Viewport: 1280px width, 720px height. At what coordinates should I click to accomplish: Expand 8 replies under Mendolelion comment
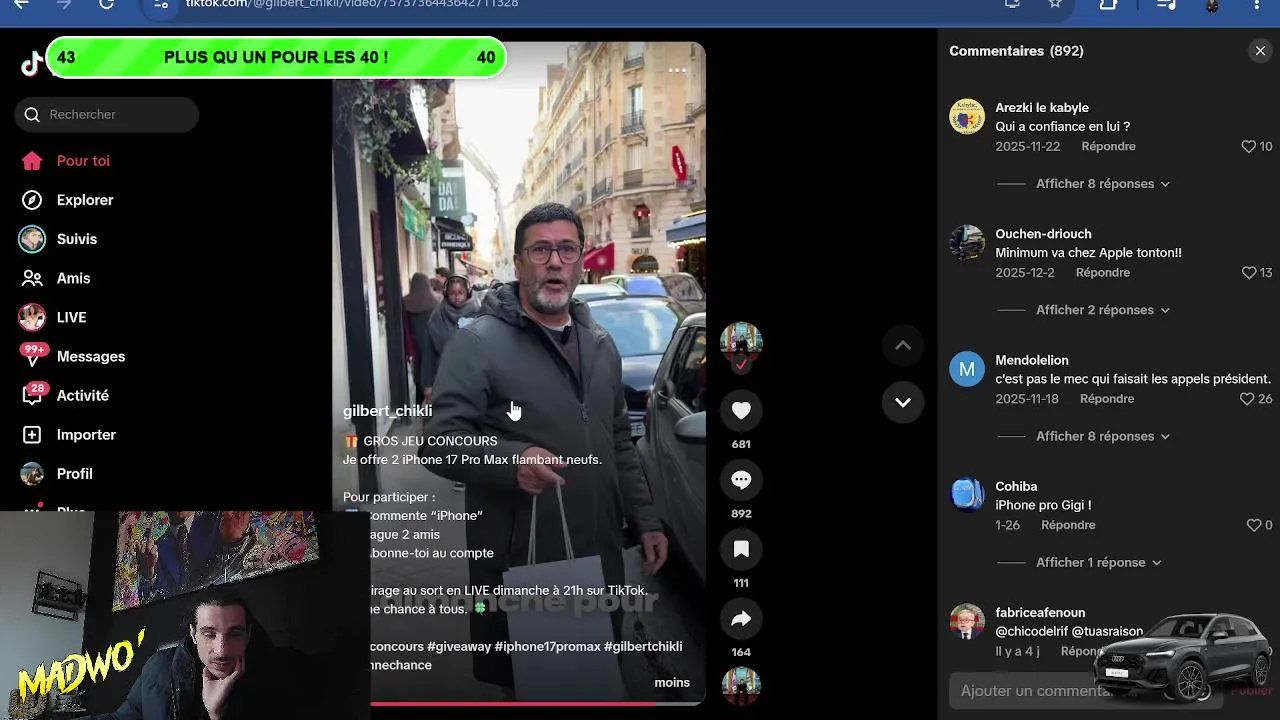click(x=1102, y=436)
